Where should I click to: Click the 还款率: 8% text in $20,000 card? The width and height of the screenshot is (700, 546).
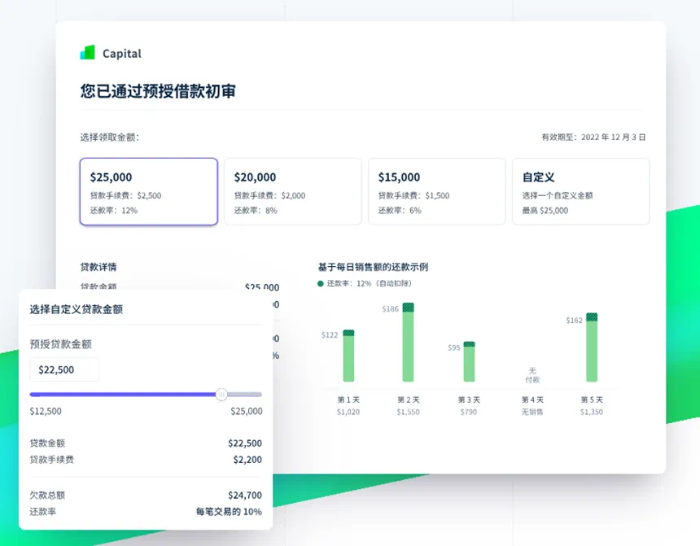(255, 210)
